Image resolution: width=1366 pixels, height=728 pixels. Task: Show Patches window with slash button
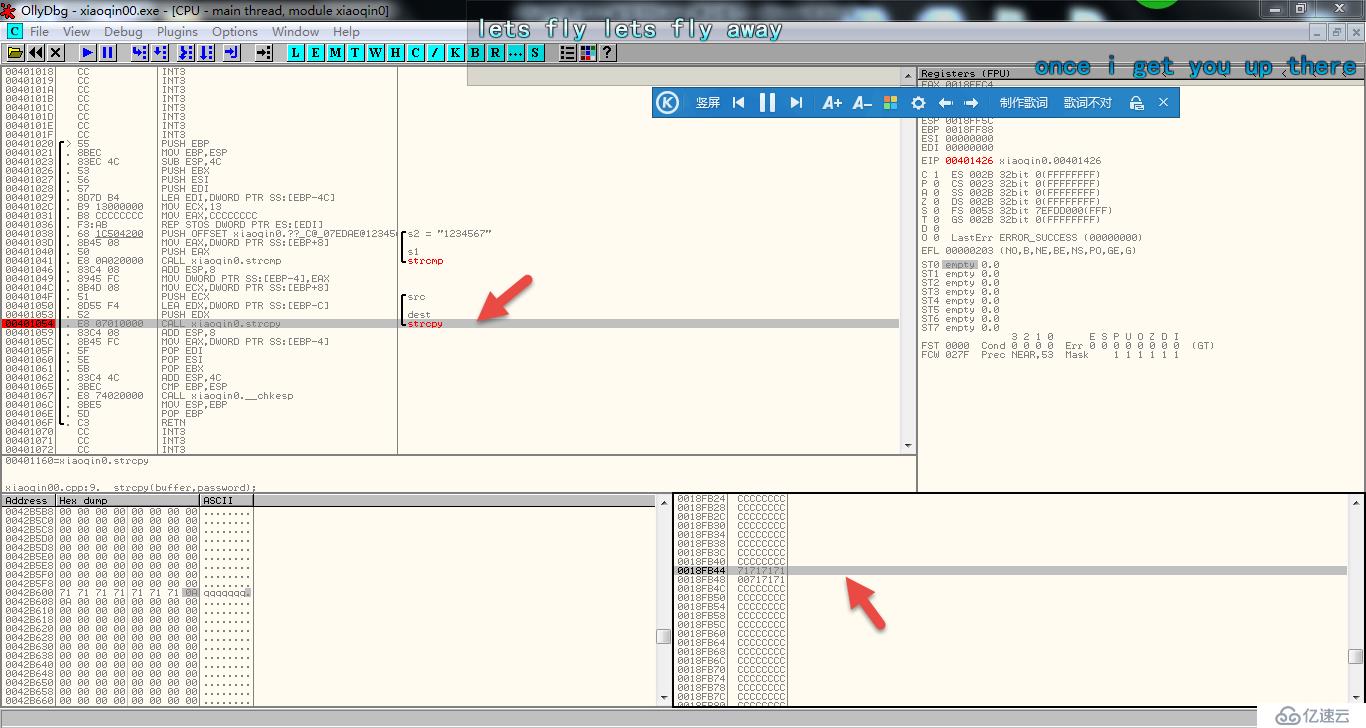[x=436, y=52]
